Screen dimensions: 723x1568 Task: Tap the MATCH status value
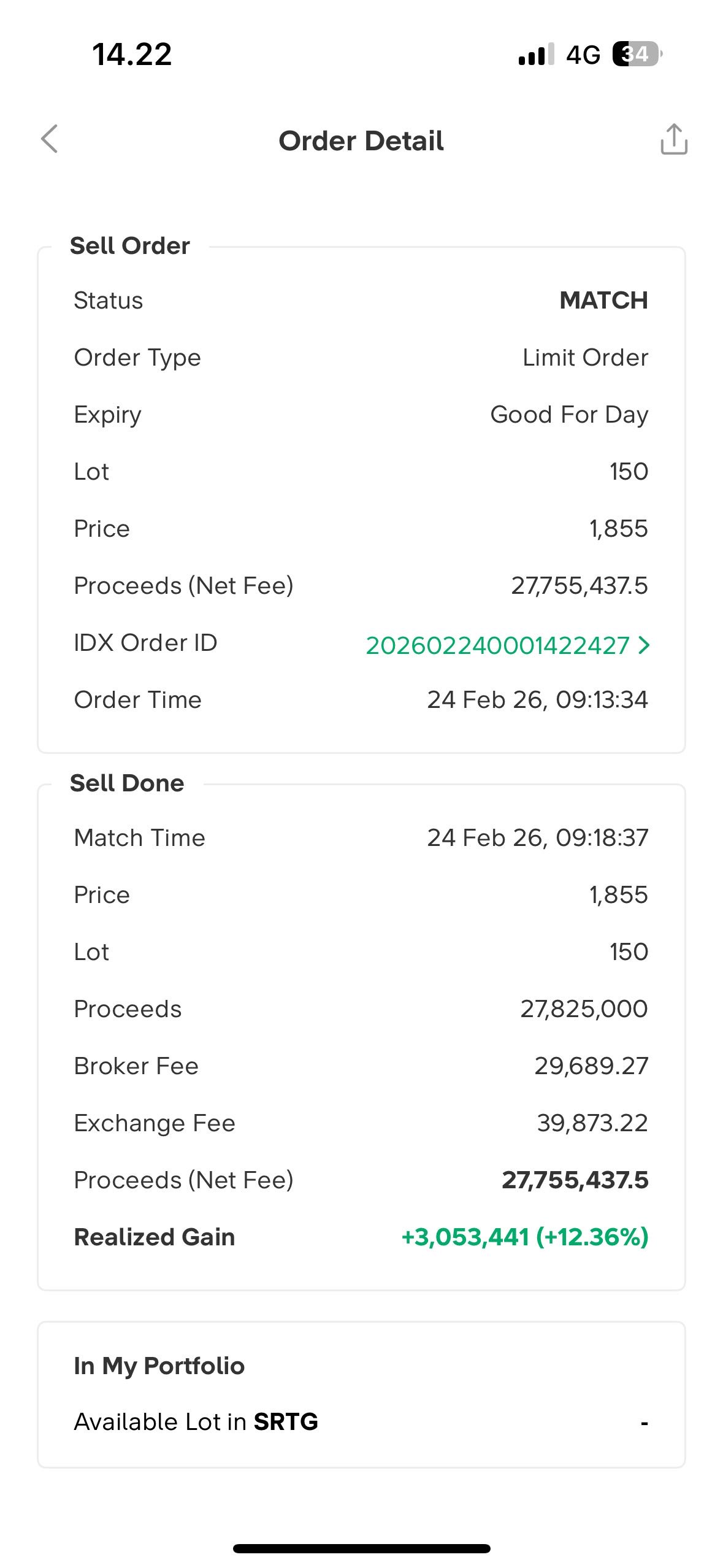pyautogui.click(x=603, y=301)
